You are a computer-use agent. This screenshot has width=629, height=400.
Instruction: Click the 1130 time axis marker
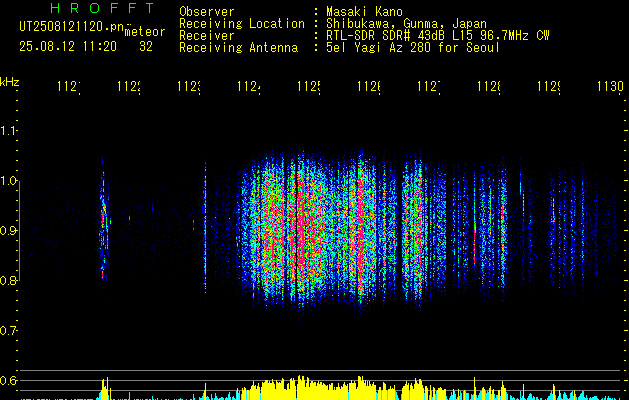click(x=611, y=86)
